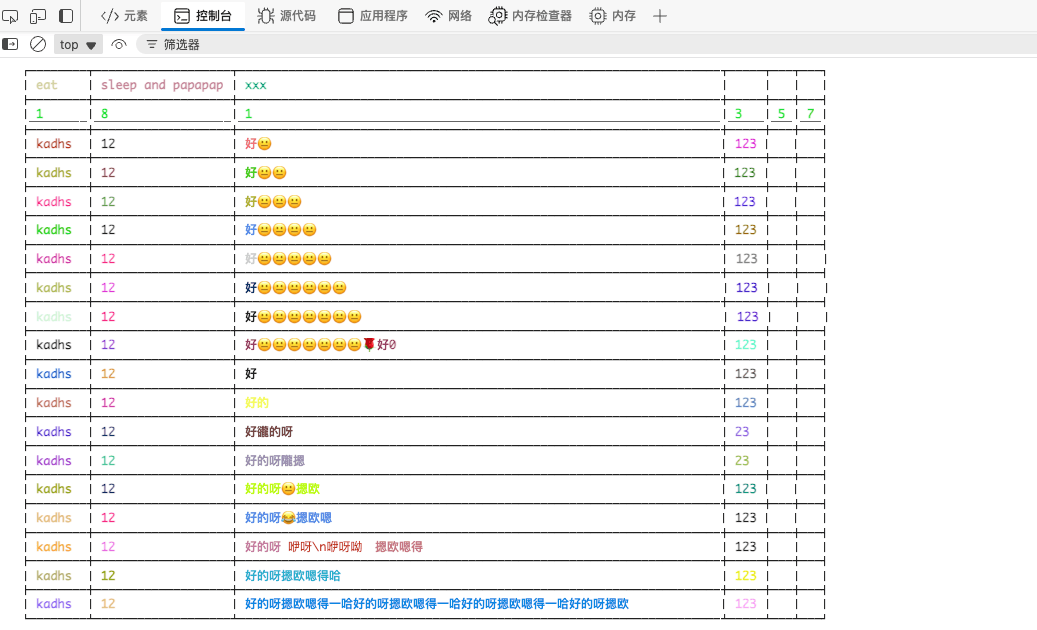This screenshot has width=1037, height=630.
Task: Click the bug icon of 源代码 tab
Action: pos(266,16)
